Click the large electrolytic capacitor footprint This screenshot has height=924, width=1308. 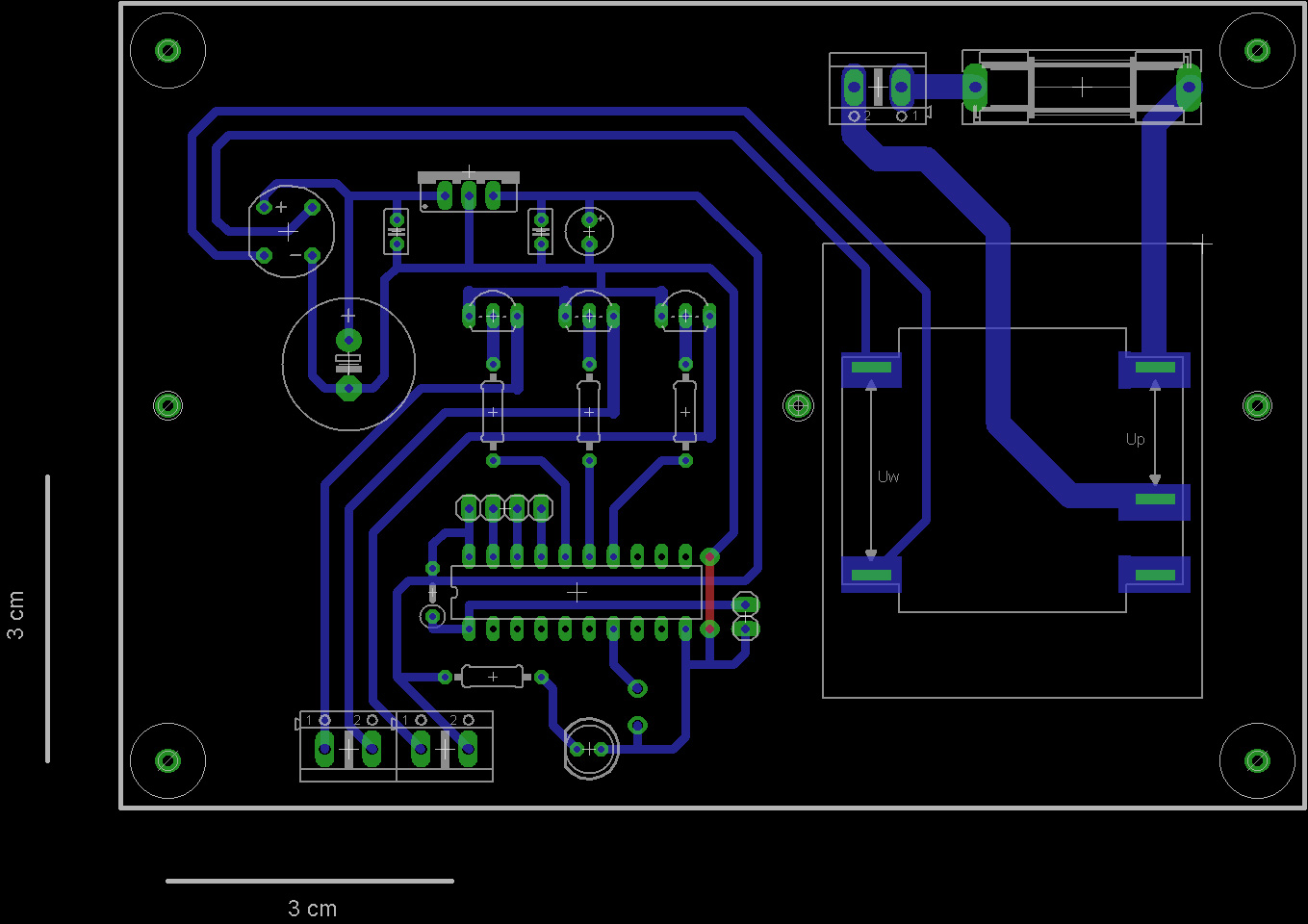pos(348,364)
